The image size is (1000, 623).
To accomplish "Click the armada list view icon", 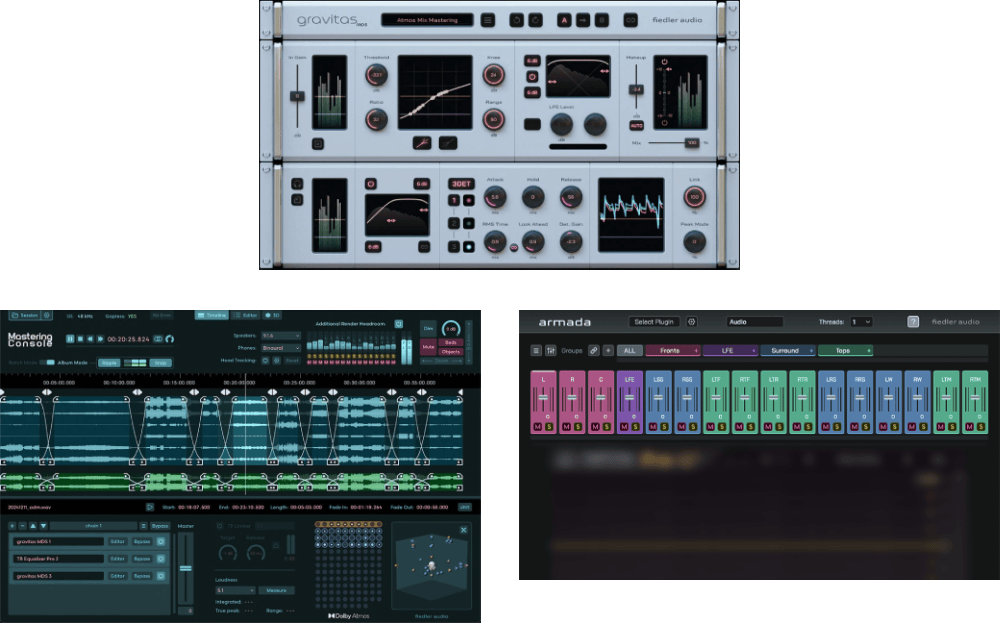I will pos(536,351).
